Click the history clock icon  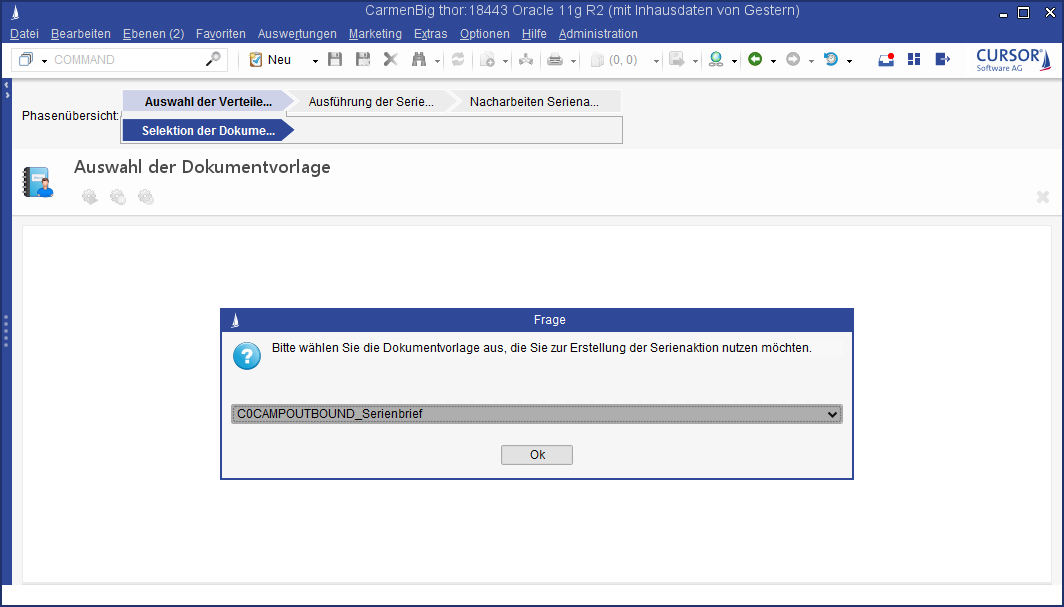[x=830, y=60]
